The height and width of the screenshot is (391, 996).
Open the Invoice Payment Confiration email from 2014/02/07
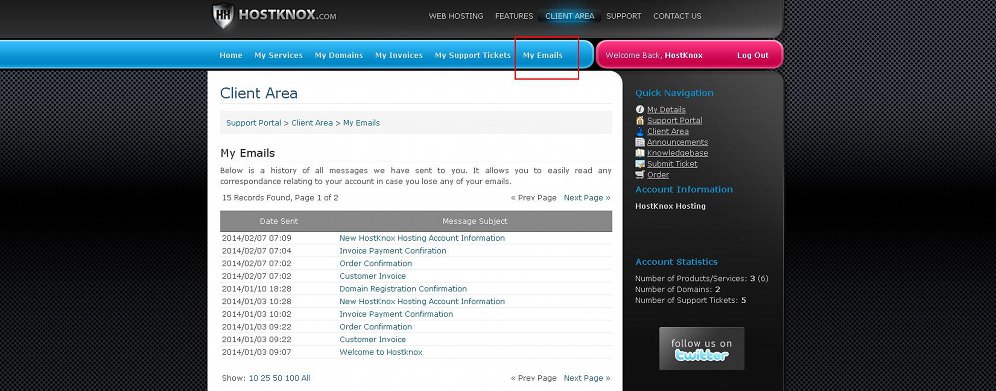pyautogui.click(x=393, y=251)
